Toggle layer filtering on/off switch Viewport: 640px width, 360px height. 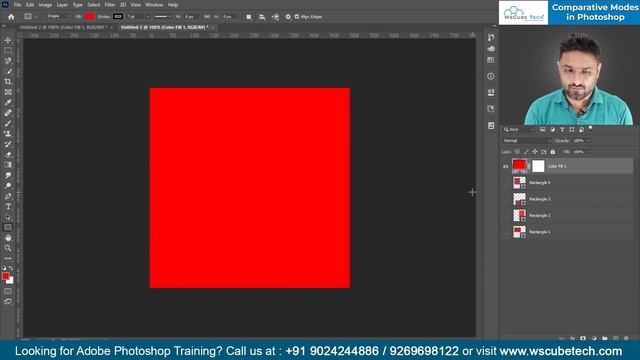[590, 129]
